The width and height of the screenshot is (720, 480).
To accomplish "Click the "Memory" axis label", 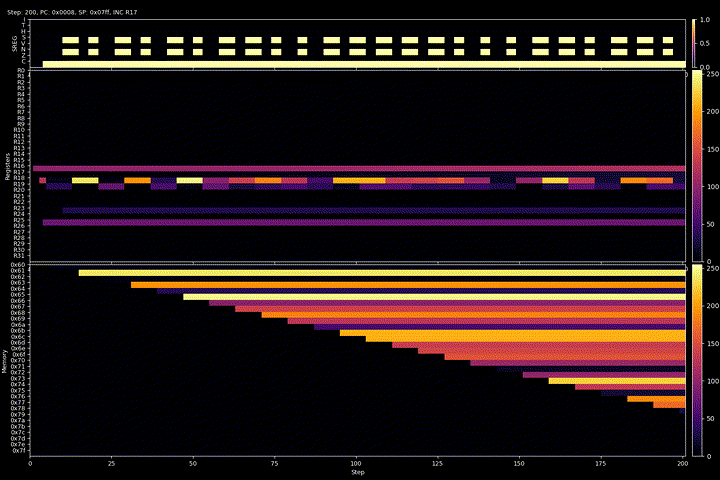I will click(4, 361).
